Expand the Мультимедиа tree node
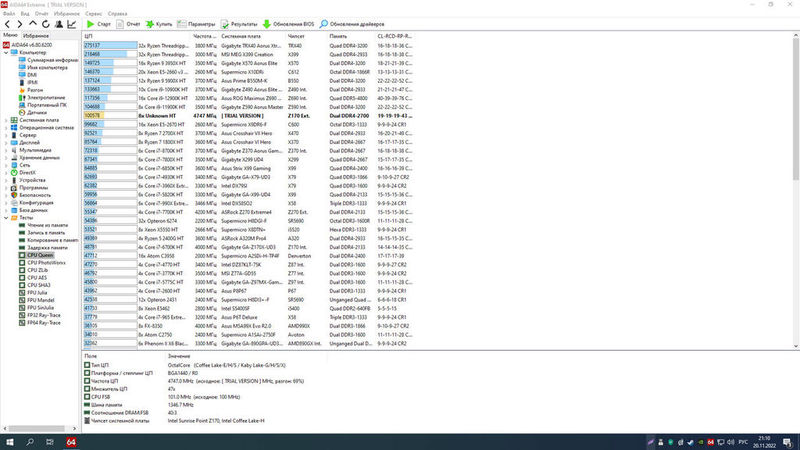Viewport: 800px width, 450px height. (x=6, y=150)
